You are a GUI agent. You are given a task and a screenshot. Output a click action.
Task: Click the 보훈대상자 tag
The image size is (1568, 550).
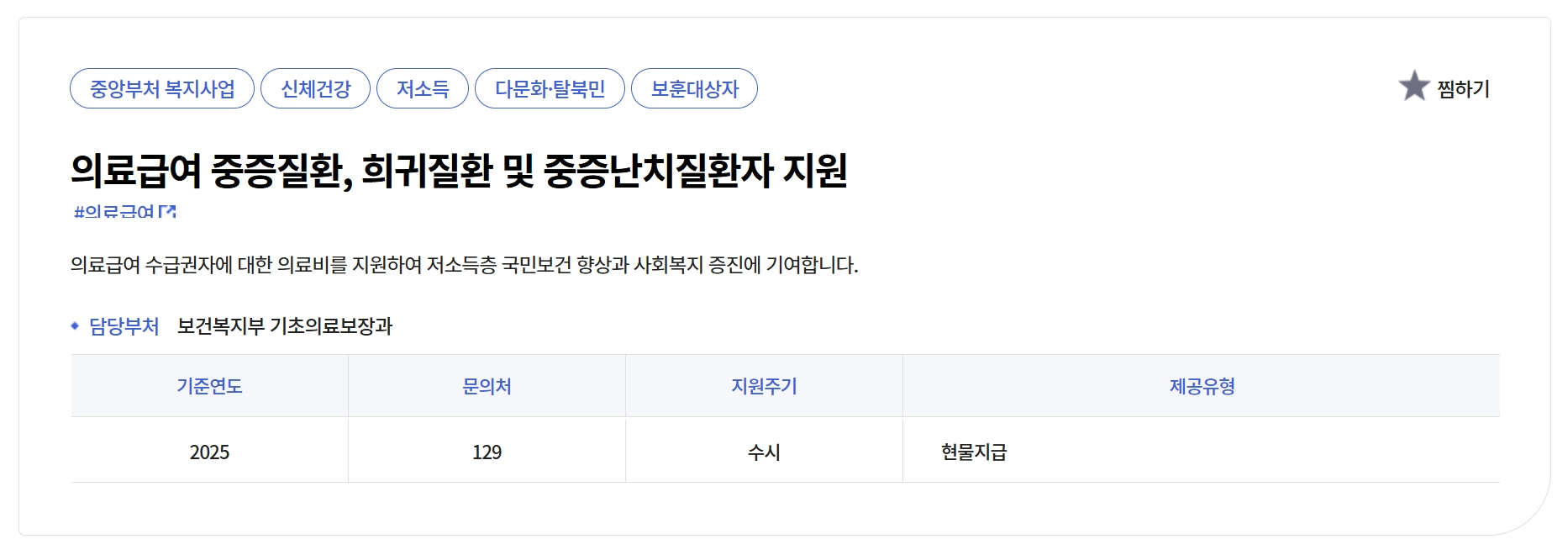click(694, 87)
